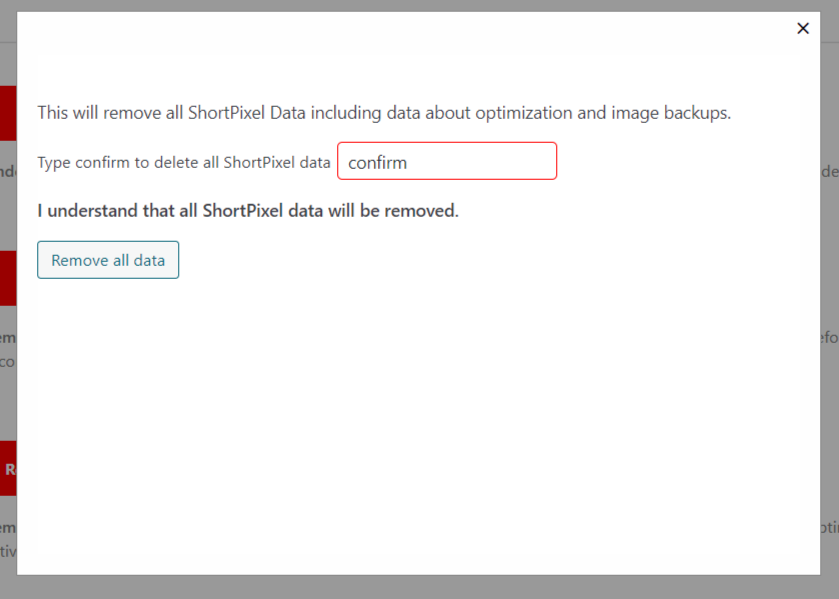This screenshot has height=599, width=839.
Task: Click the topmost red button behind the dialog
Action: pos(8,113)
